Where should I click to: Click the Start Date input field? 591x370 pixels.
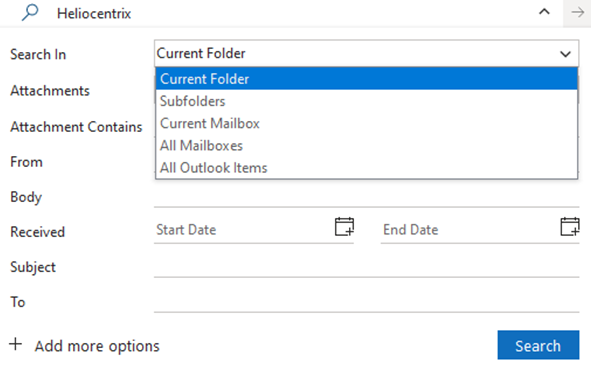tap(243, 230)
